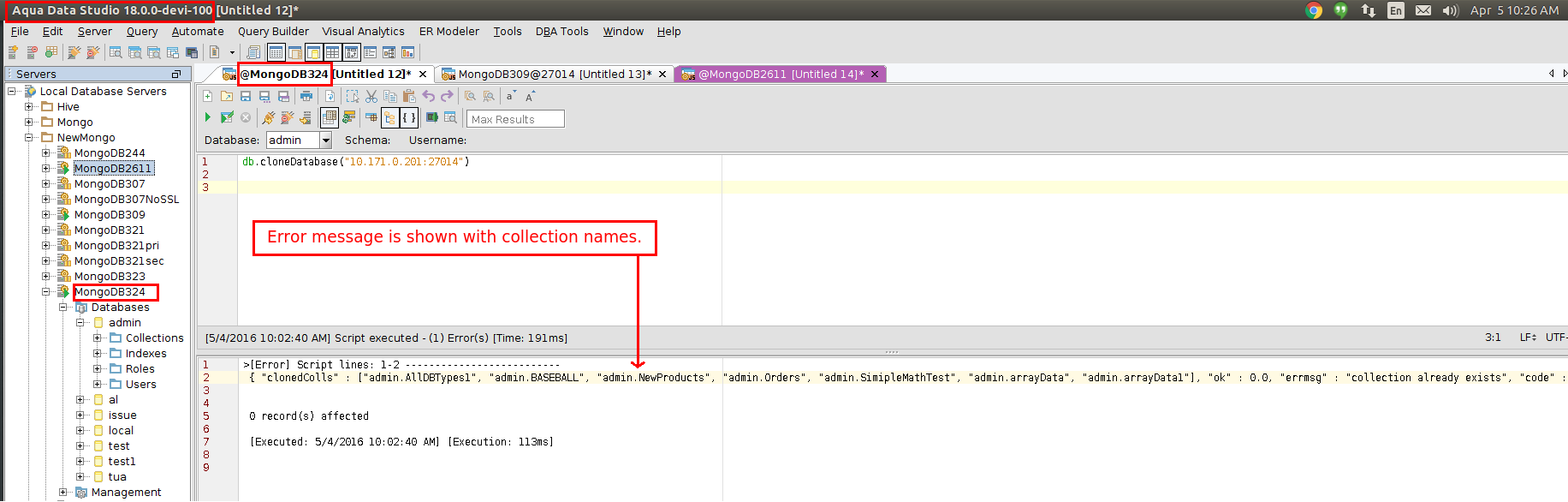Click the Undo purple arrow icon
This screenshot has width=1568, height=502.
(x=428, y=96)
